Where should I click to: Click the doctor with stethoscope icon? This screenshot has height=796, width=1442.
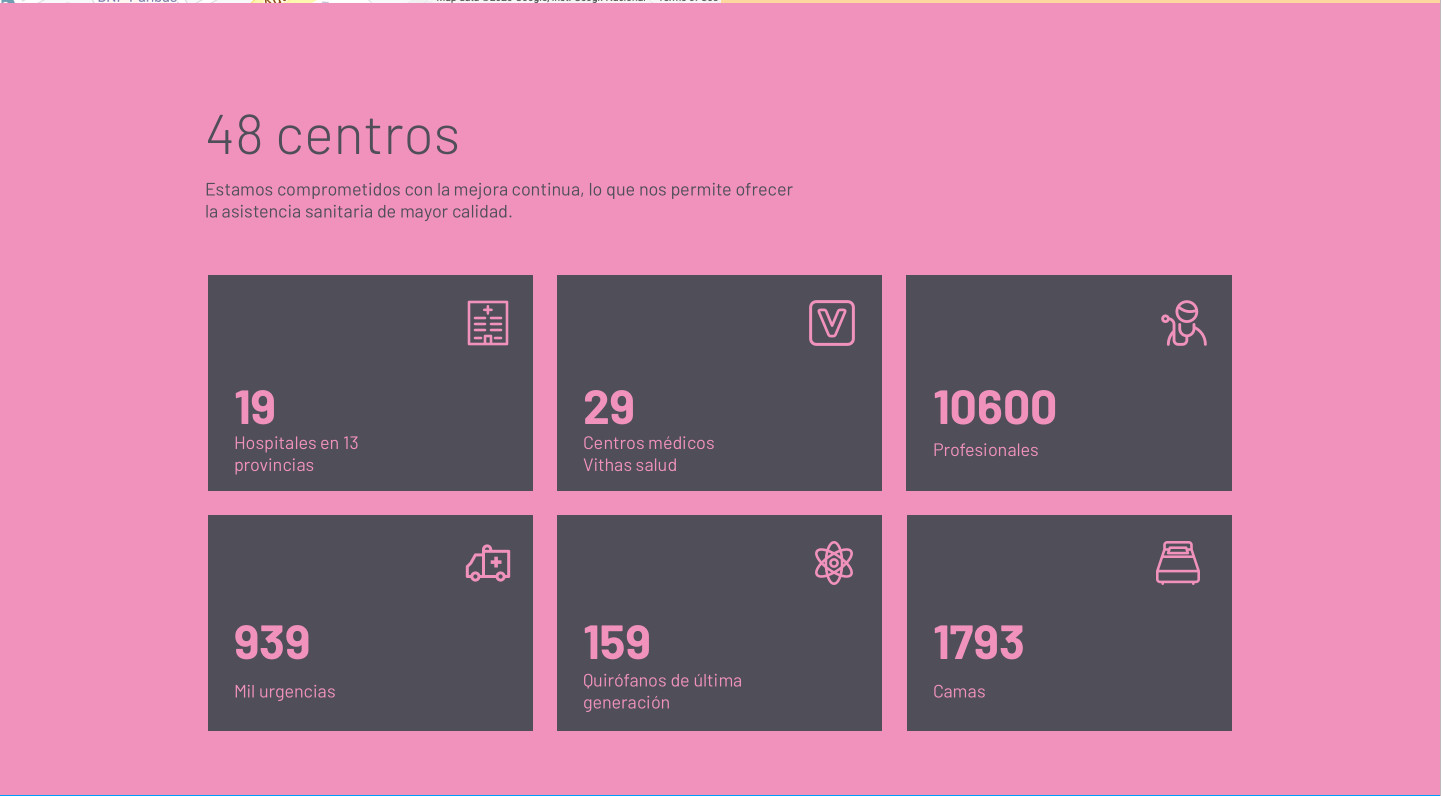point(1183,323)
